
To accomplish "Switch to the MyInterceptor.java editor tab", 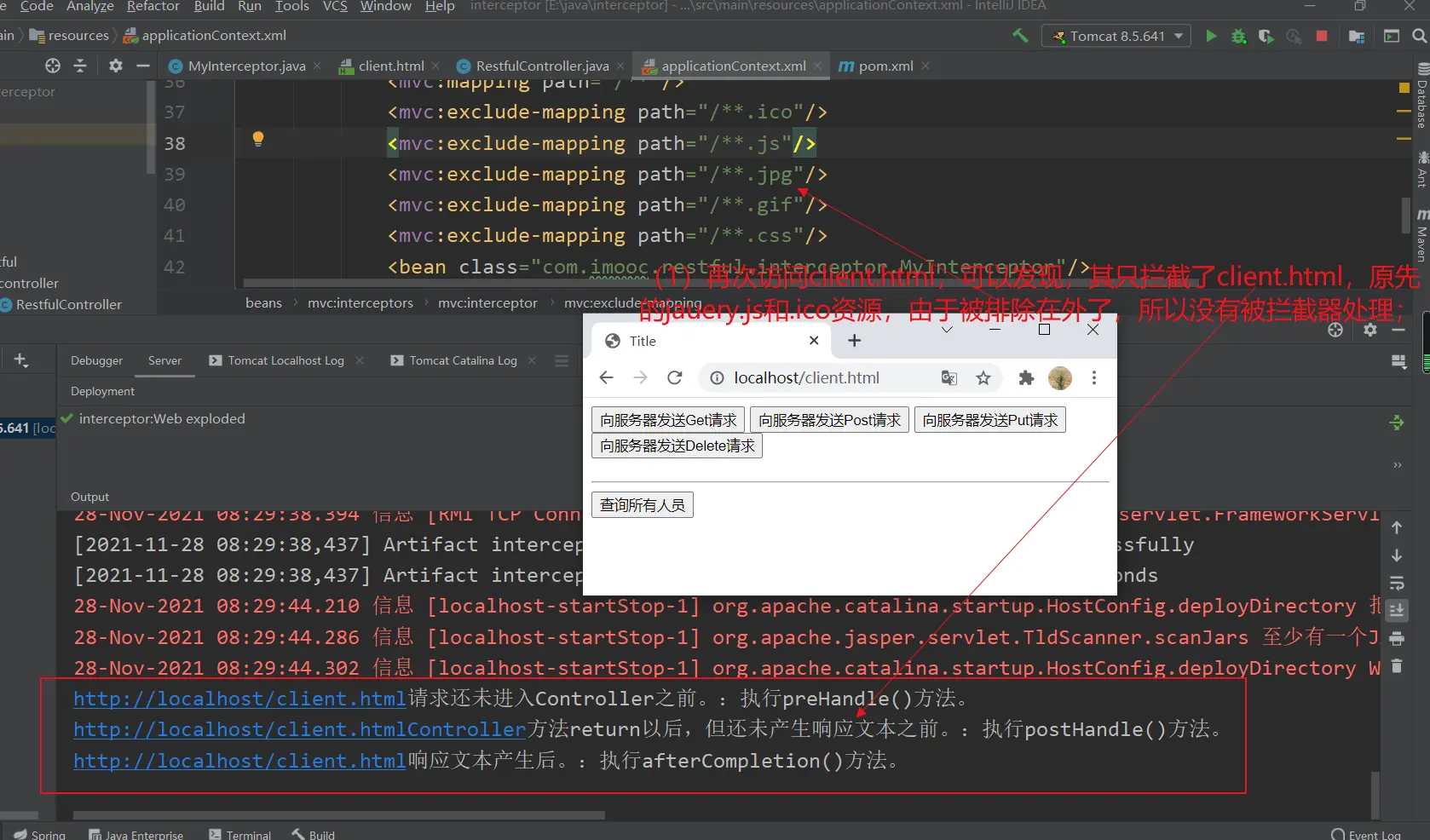I will pos(246,66).
